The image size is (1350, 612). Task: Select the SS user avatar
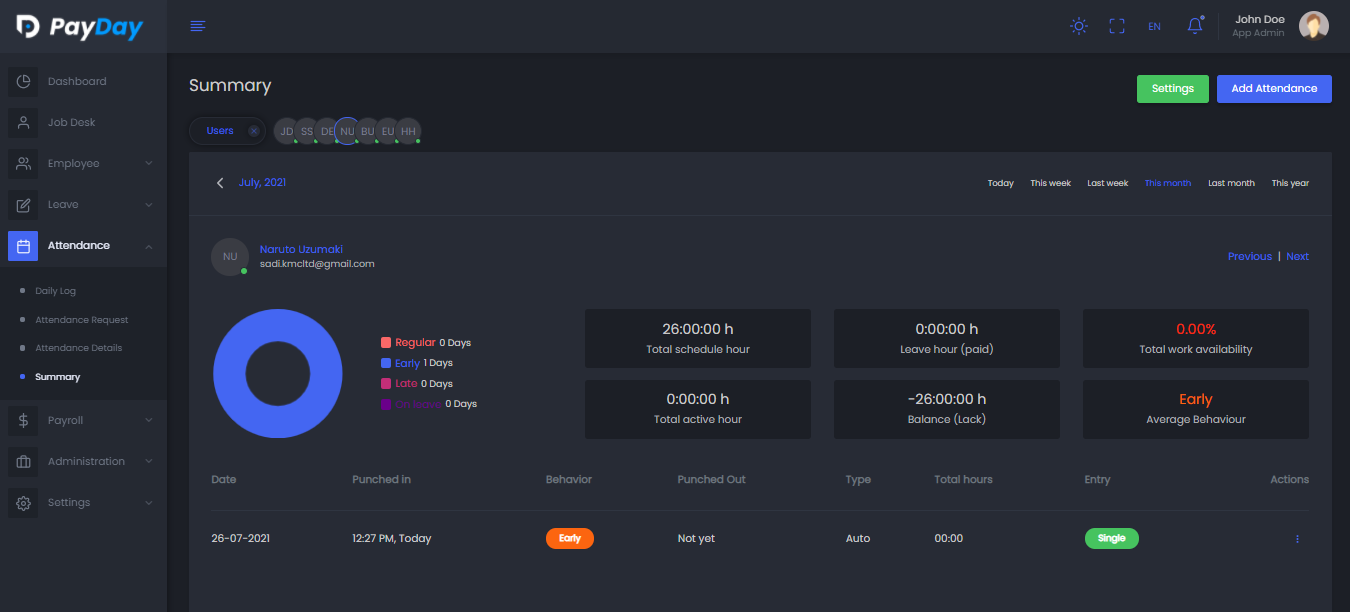[307, 131]
